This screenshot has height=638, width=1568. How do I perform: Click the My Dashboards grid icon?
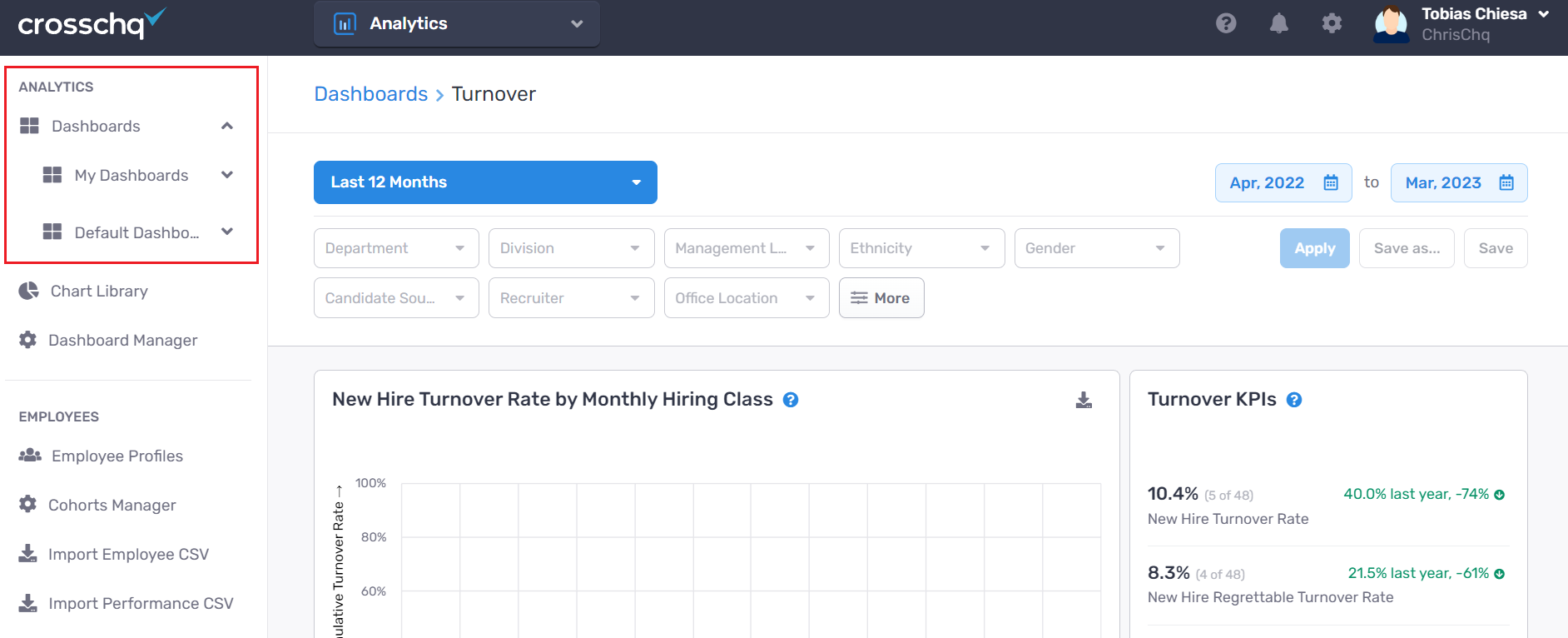[x=52, y=175]
